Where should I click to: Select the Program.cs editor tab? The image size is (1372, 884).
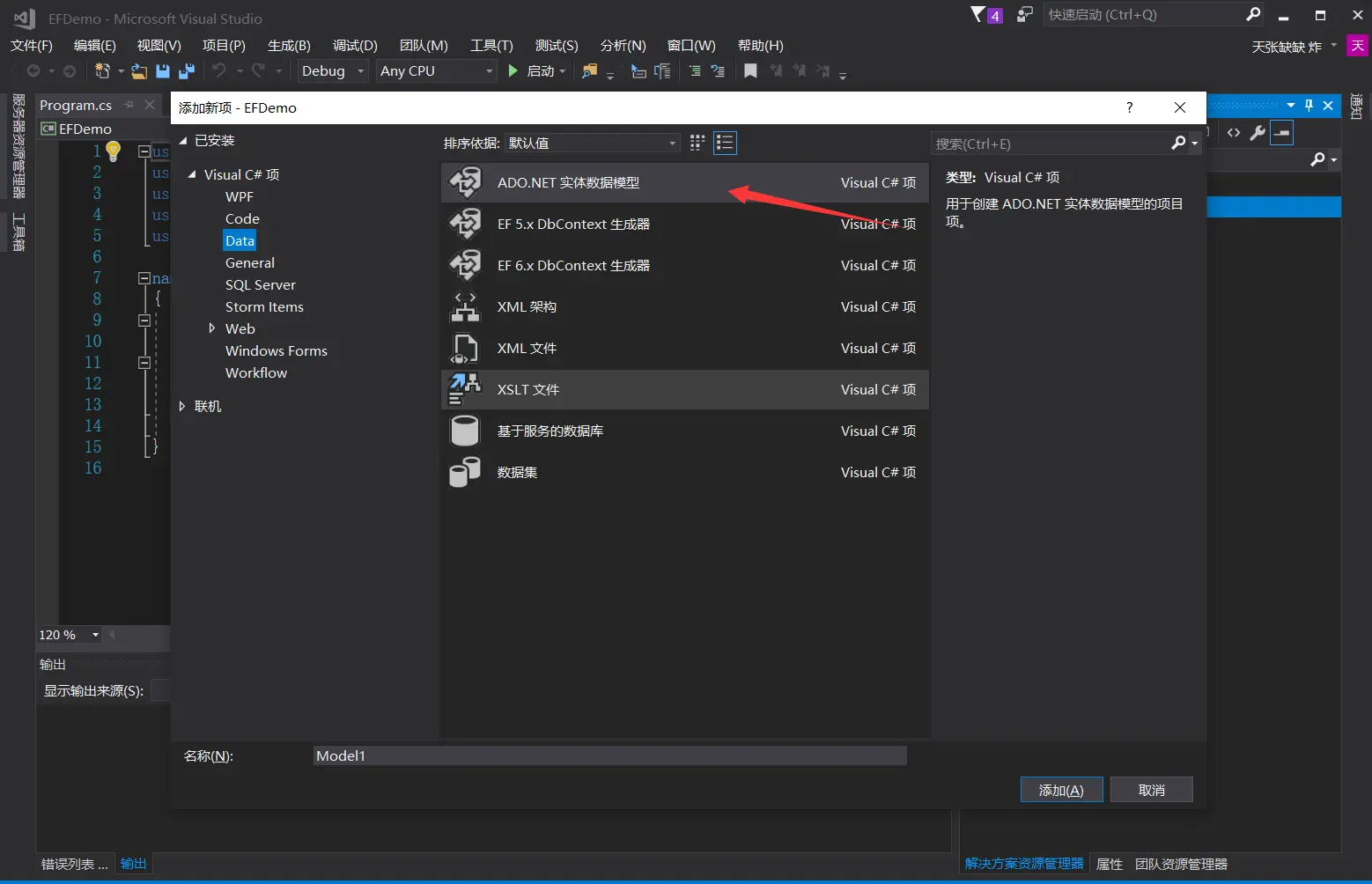[x=76, y=105]
